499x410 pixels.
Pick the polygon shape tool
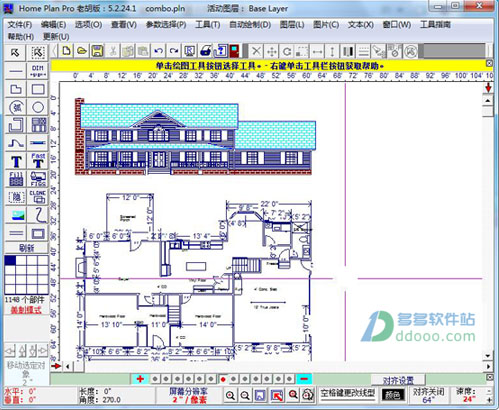15,89
